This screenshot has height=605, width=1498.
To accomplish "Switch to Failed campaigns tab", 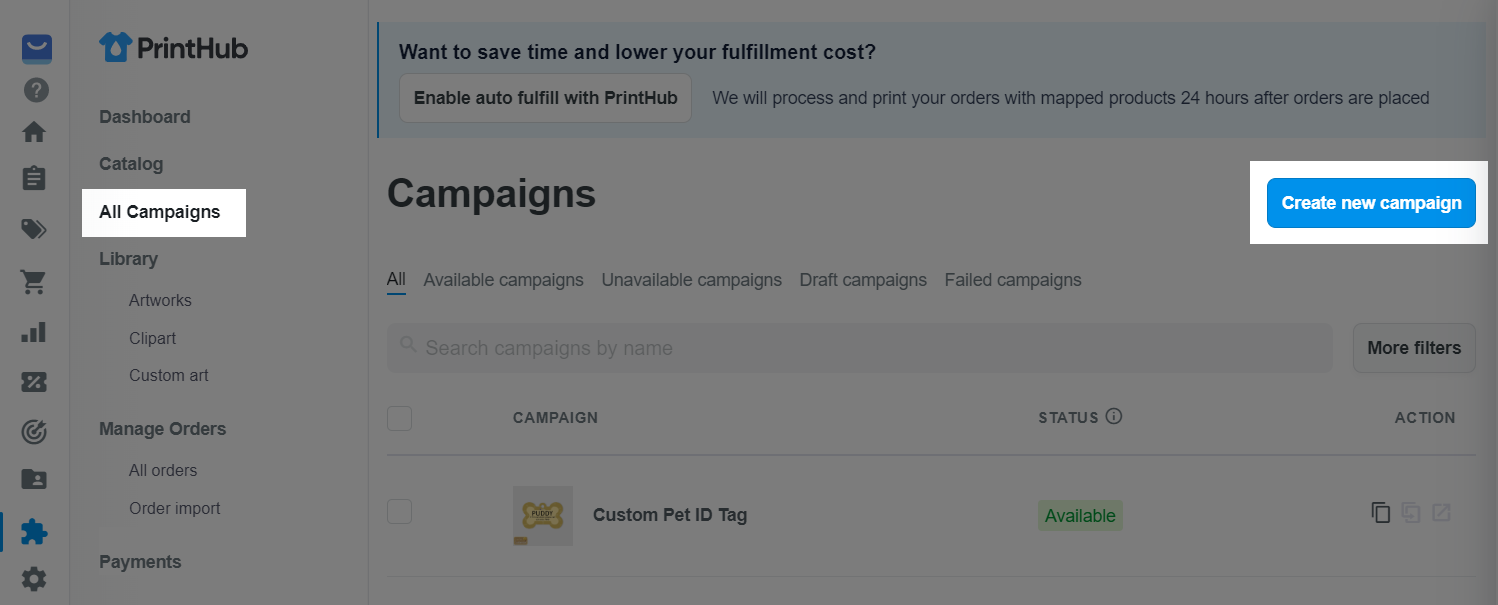I will pyautogui.click(x=1013, y=280).
